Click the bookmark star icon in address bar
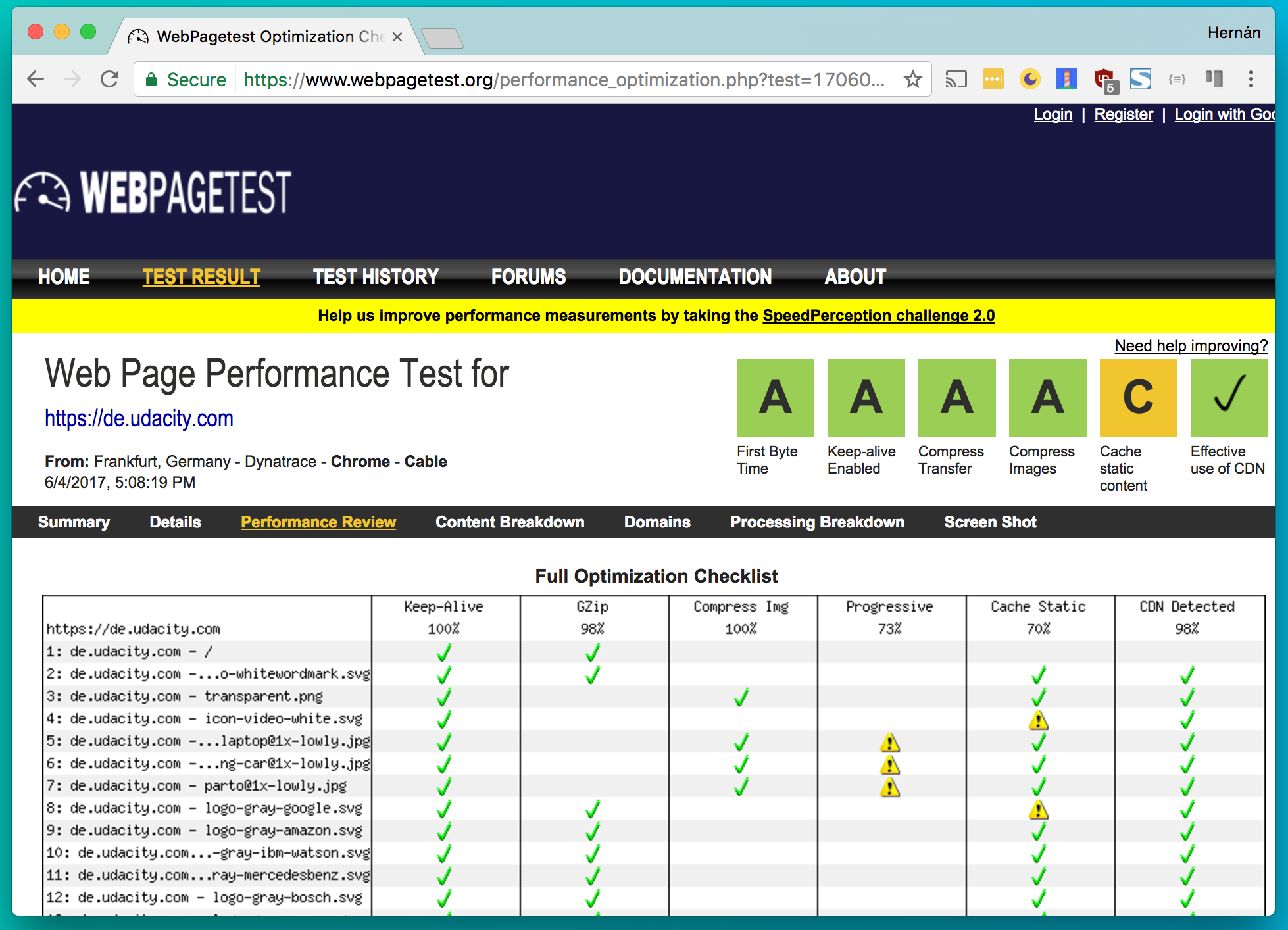This screenshot has width=1288, height=930. pyautogui.click(x=912, y=80)
